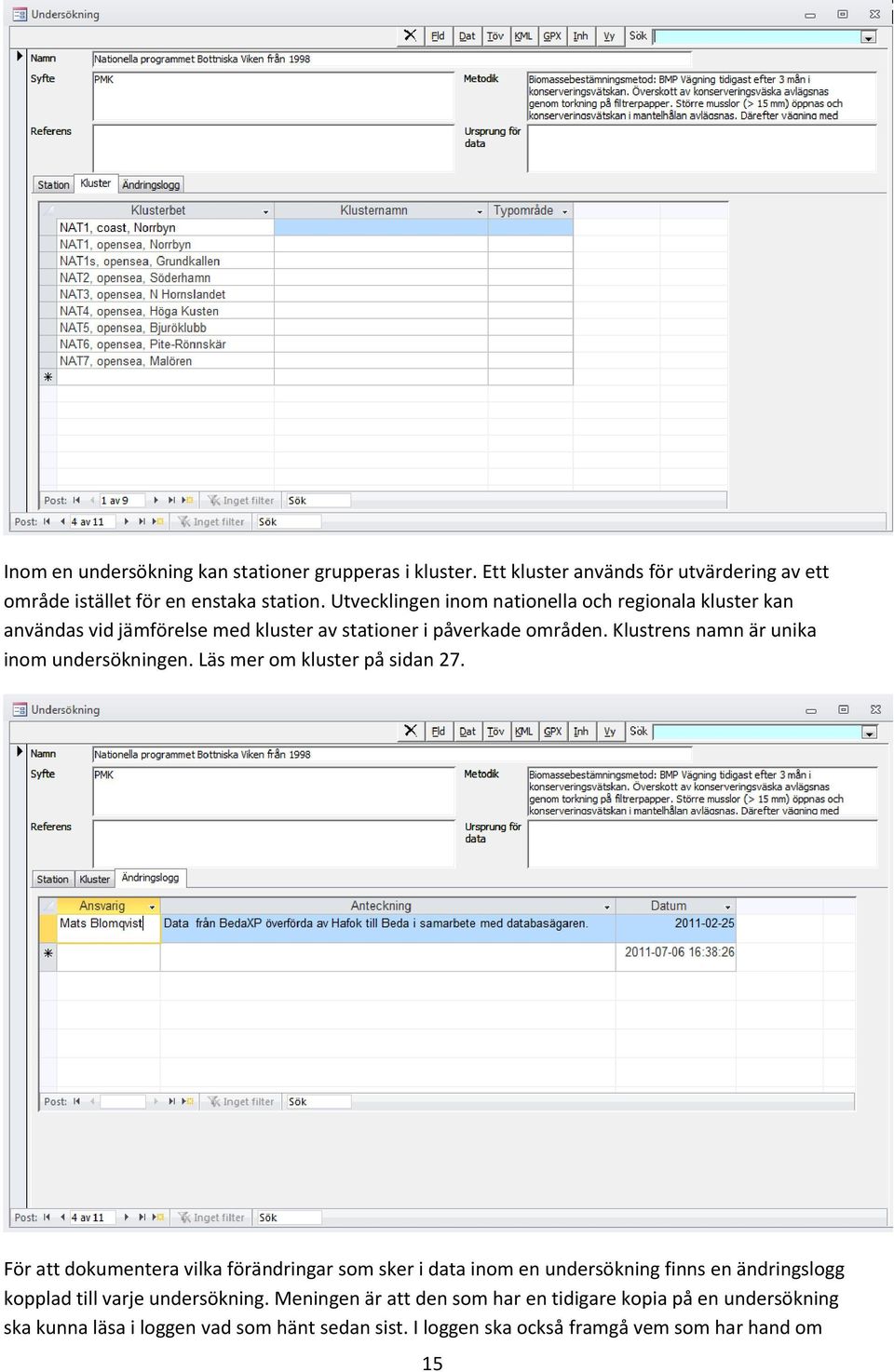Click the KML button in the lower window toolbar
This screenshot has height=1372, width=894.
(x=523, y=732)
